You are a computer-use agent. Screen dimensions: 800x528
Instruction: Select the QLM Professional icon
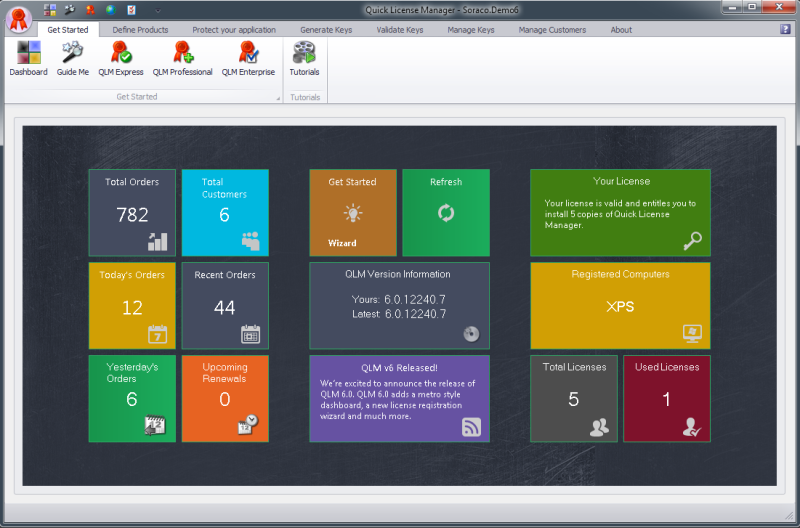coord(183,53)
